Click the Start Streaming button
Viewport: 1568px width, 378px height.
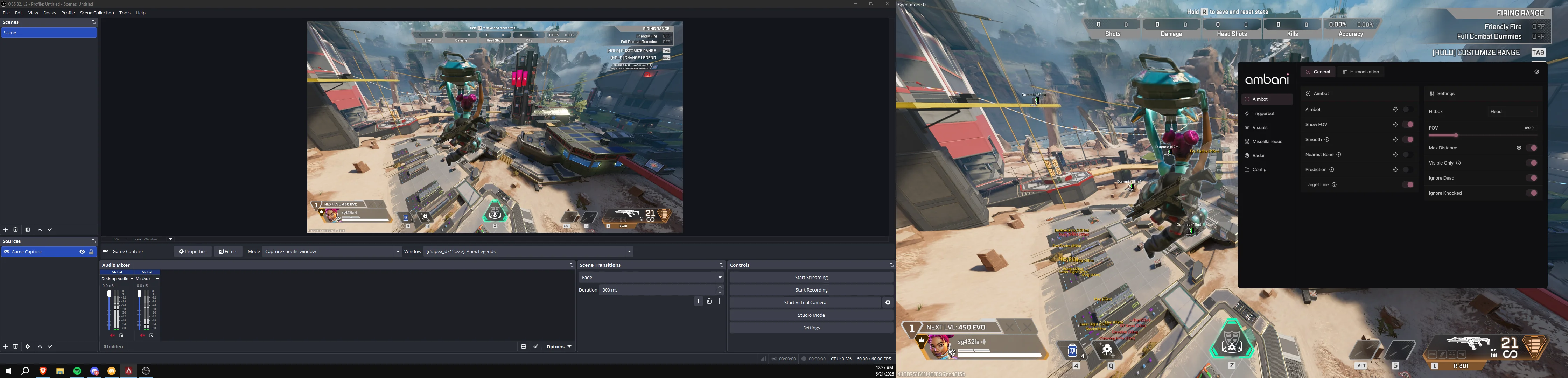click(811, 278)
